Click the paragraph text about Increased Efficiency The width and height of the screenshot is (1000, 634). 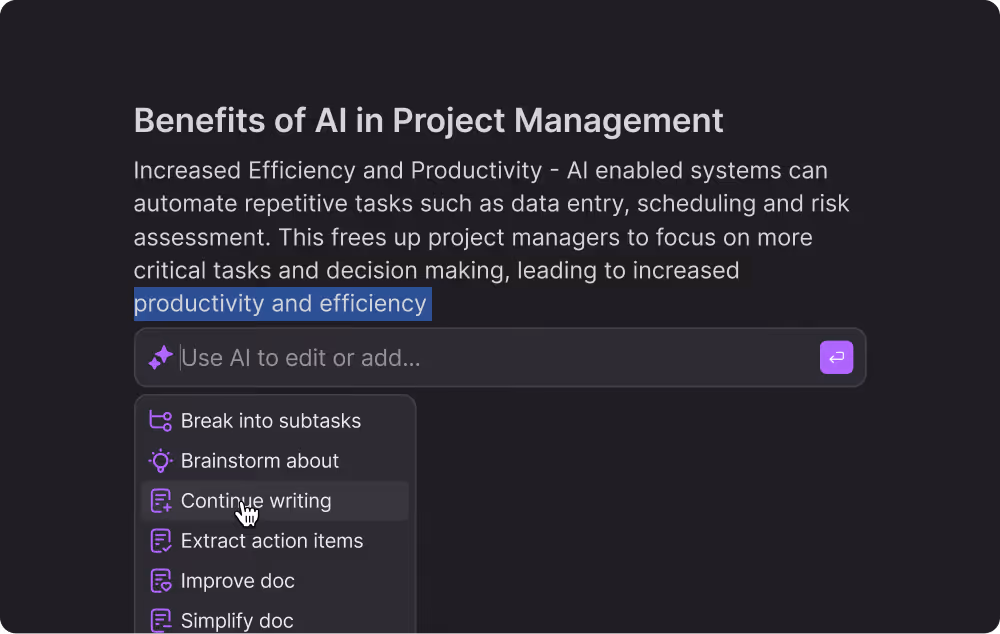[490, 220]
